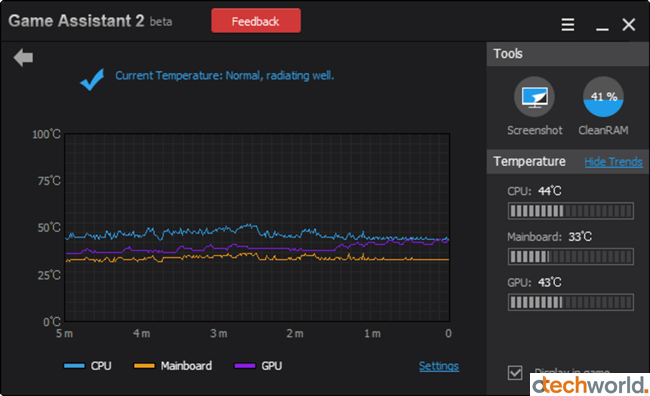Screen dimensions: 650x396
Task: Click the CPU 44°C reading
Action: pos(549,191)
